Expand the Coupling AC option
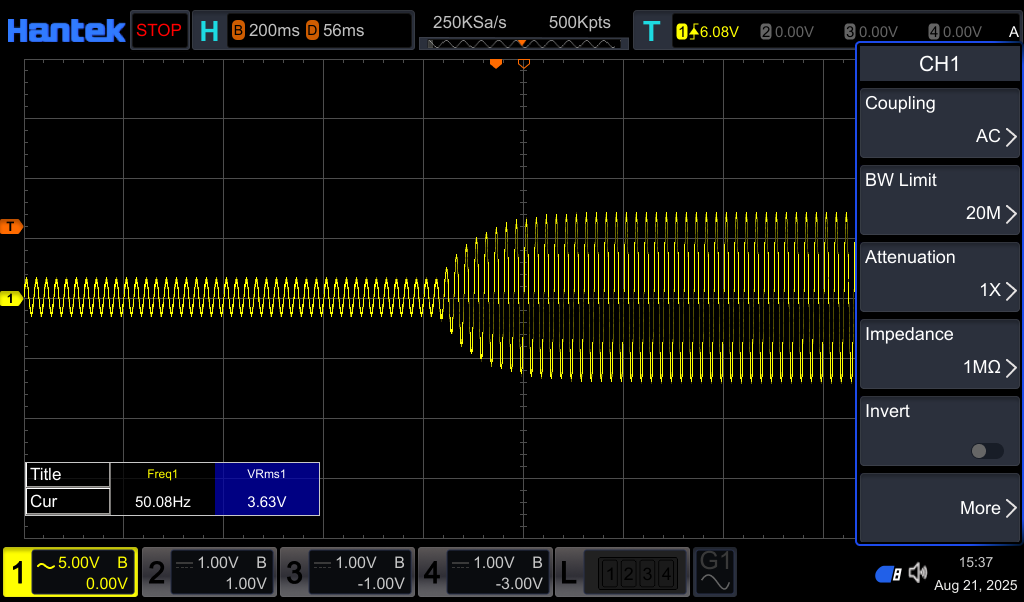Viewport: 1024px width, 602px height. tap(938, 120)
